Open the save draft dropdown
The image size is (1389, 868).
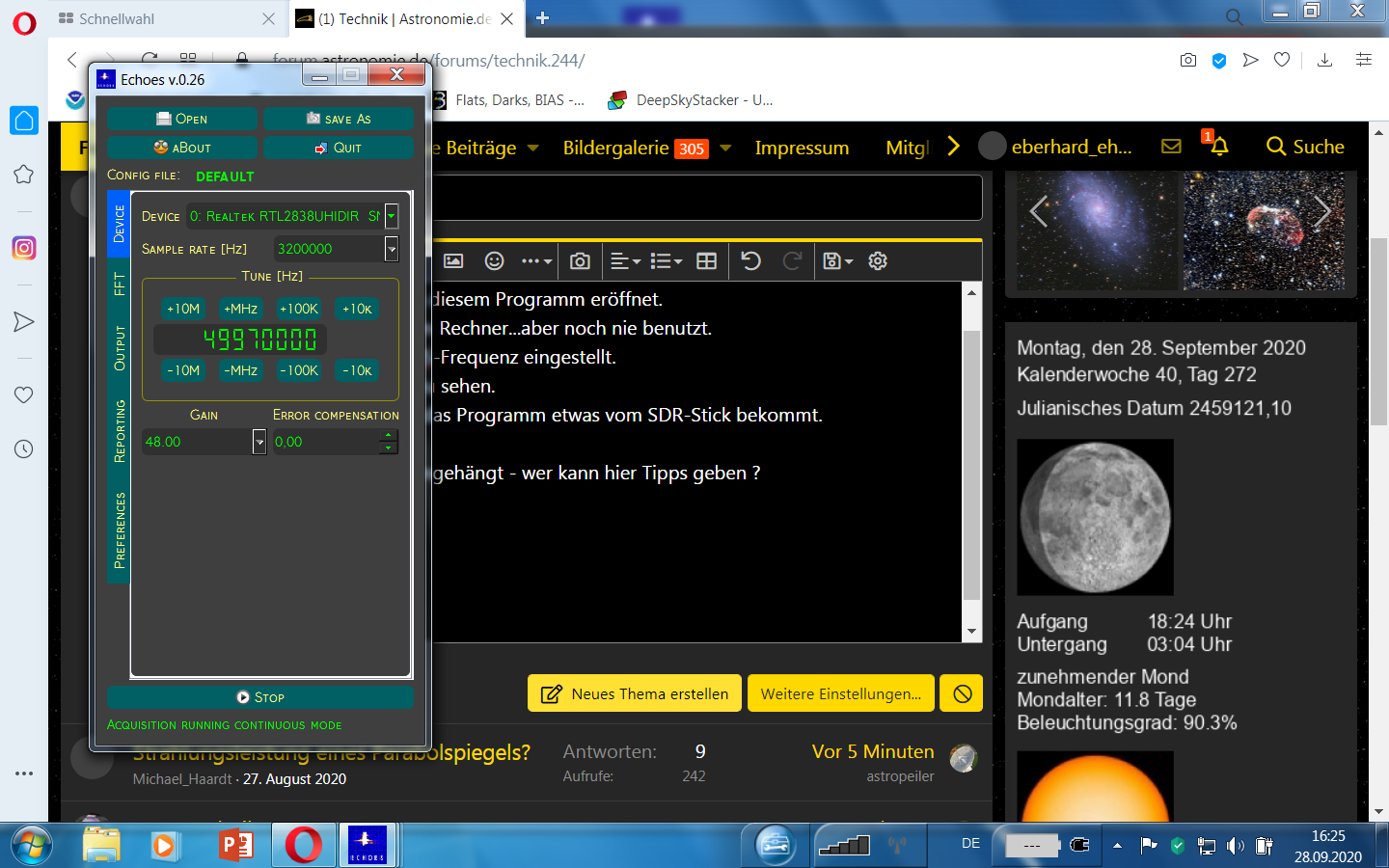(x=837, y=261)
